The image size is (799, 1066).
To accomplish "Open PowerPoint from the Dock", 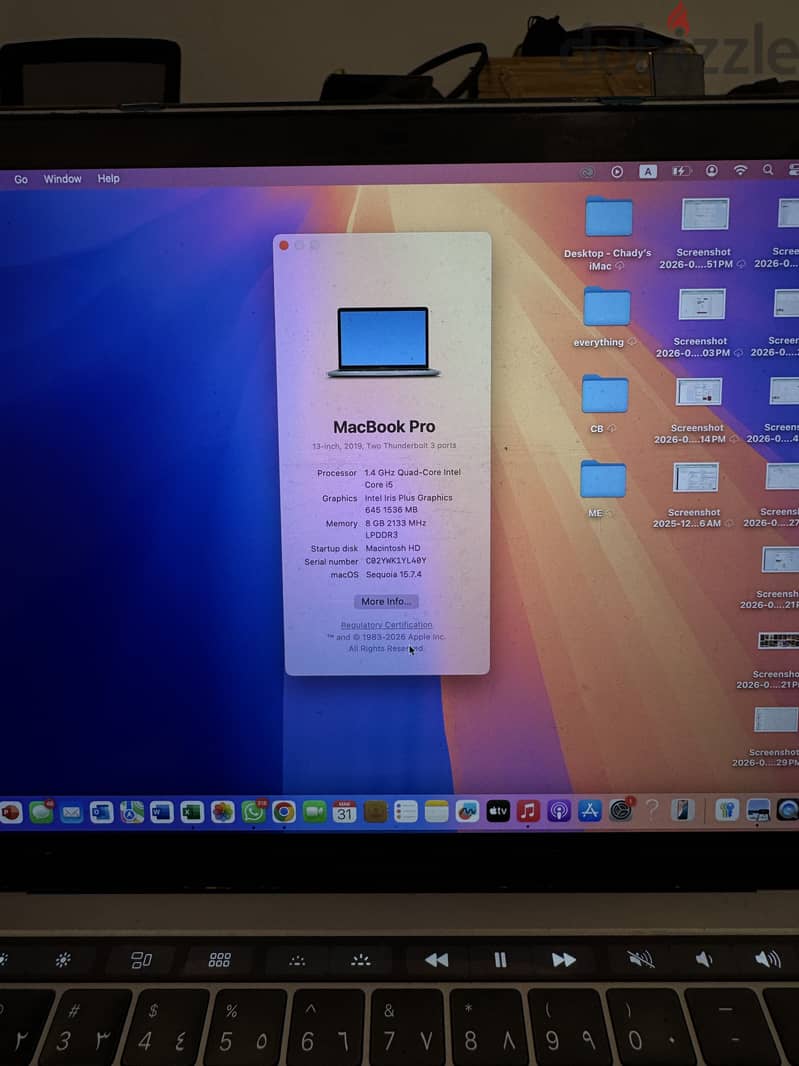I will (x=10, y=812).
